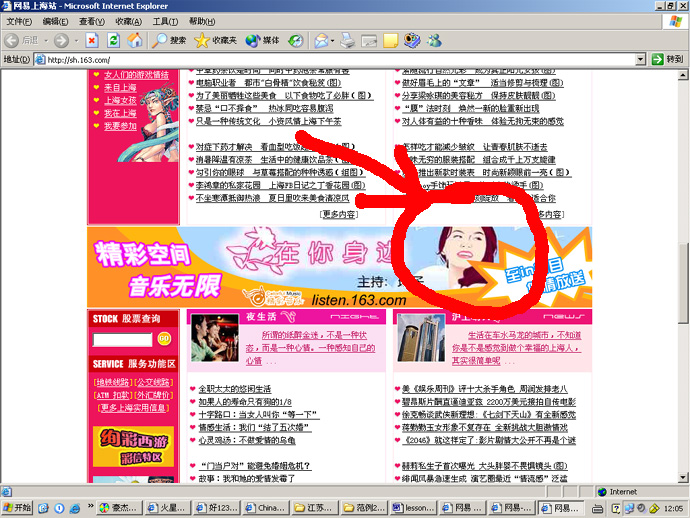The height and width of the screenshot is (518, 690).
Task: Click the yellow note Discuss icon
Action: [x=390, y=40]
